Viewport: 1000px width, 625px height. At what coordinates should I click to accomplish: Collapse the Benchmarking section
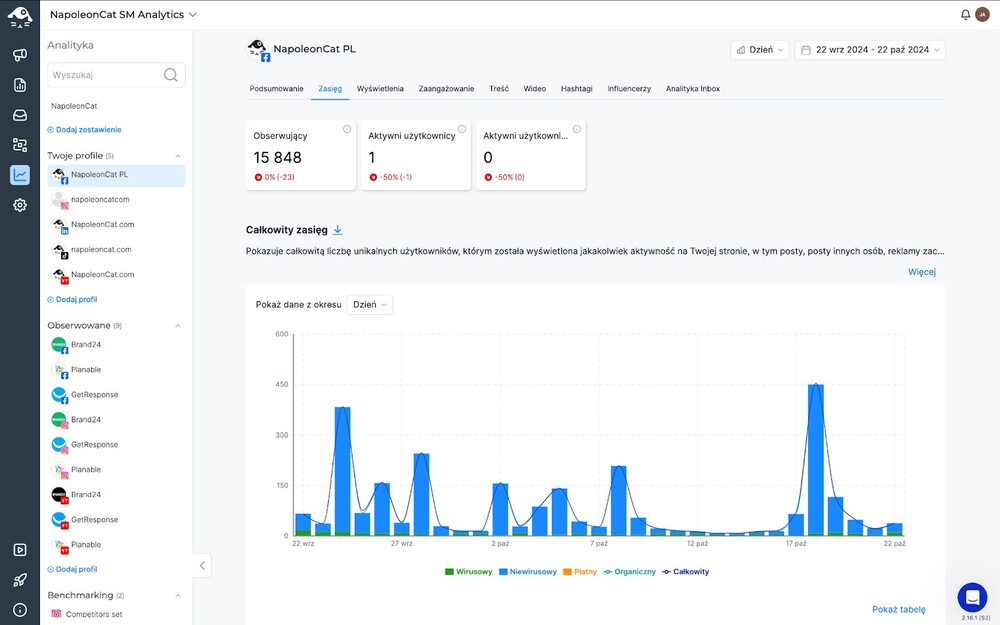(x=178, y=595)
